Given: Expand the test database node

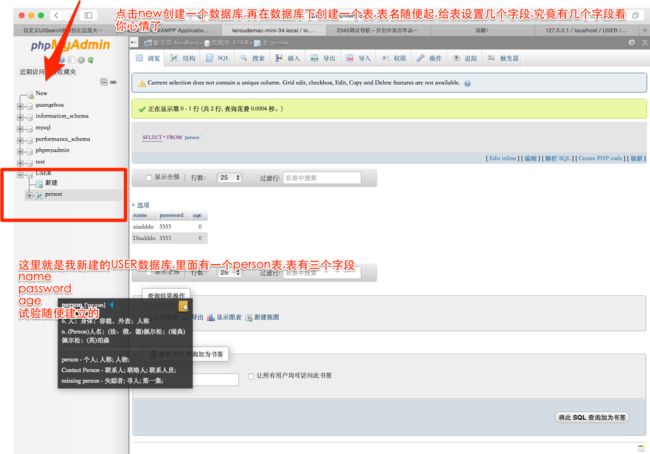Looking at the screenshot, I should [x=20, y=163].
